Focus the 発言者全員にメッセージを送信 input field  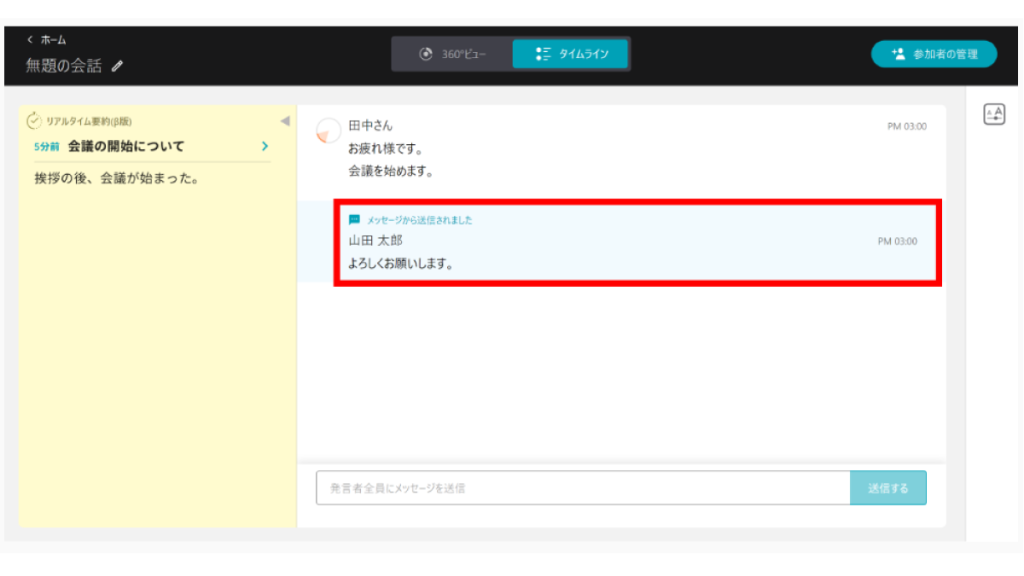(583, 488)
